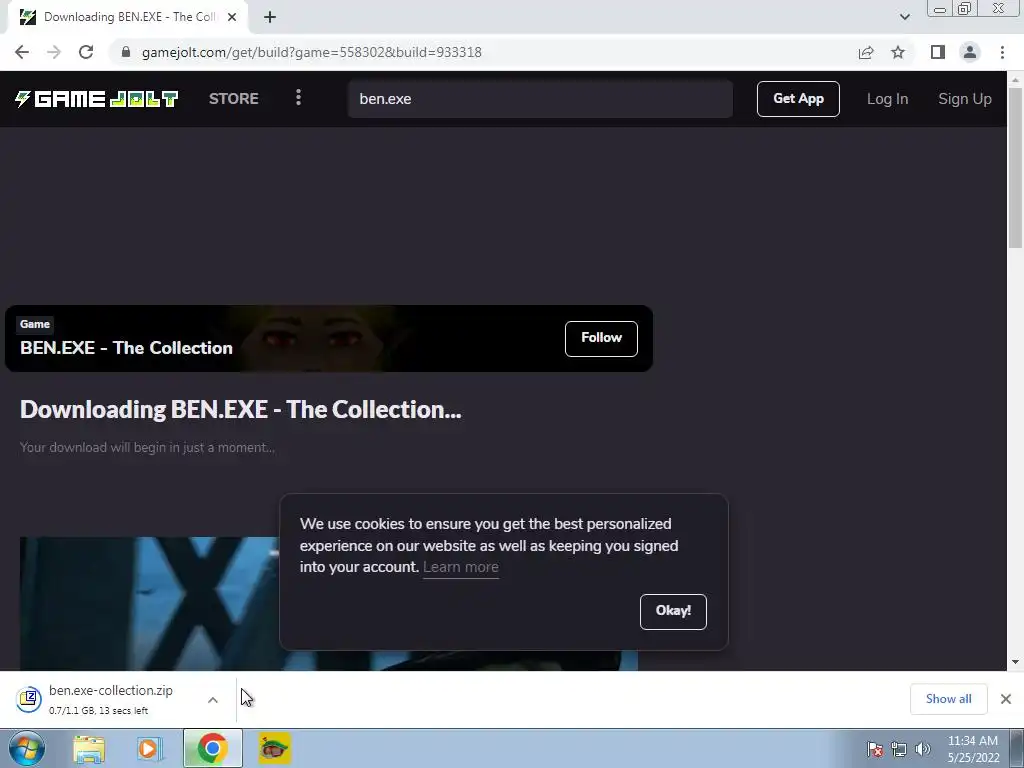Open the Chrome three-dot menu

coord(1002,52)
